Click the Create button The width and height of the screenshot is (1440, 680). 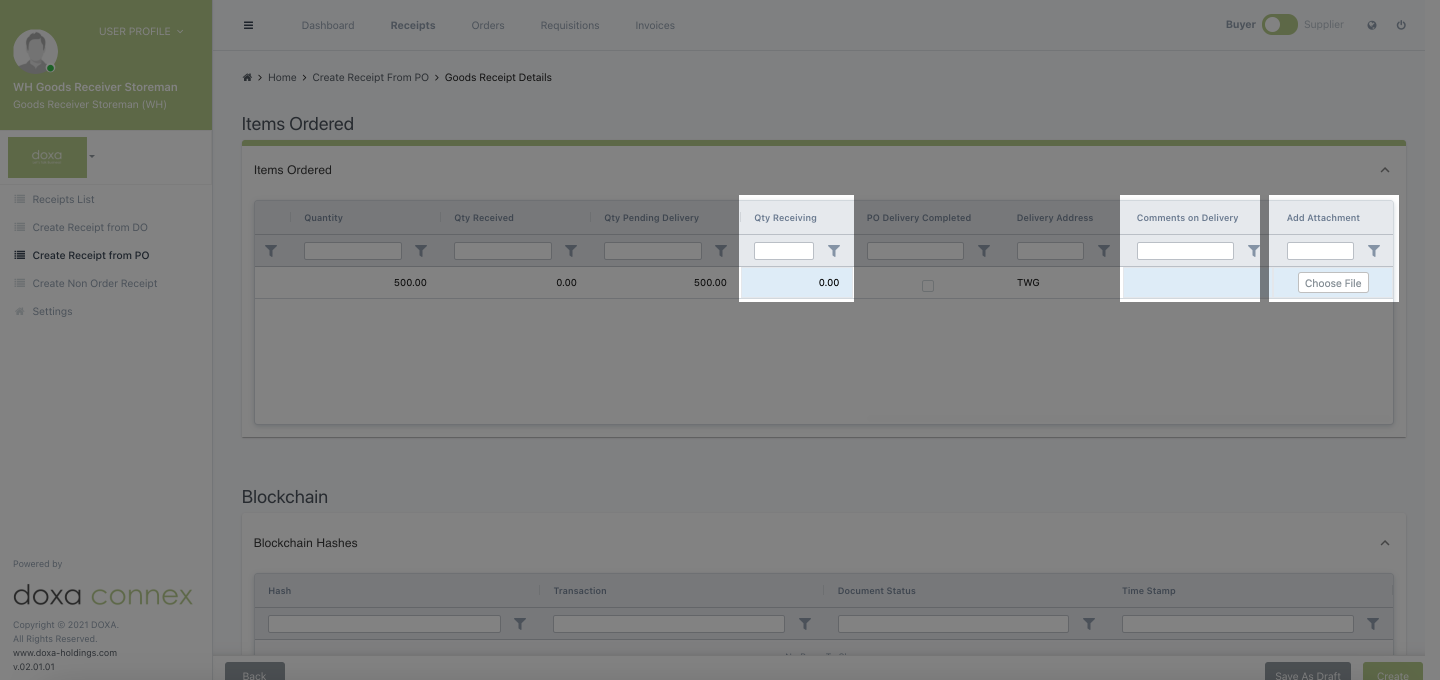click(x=1393, y=672)
